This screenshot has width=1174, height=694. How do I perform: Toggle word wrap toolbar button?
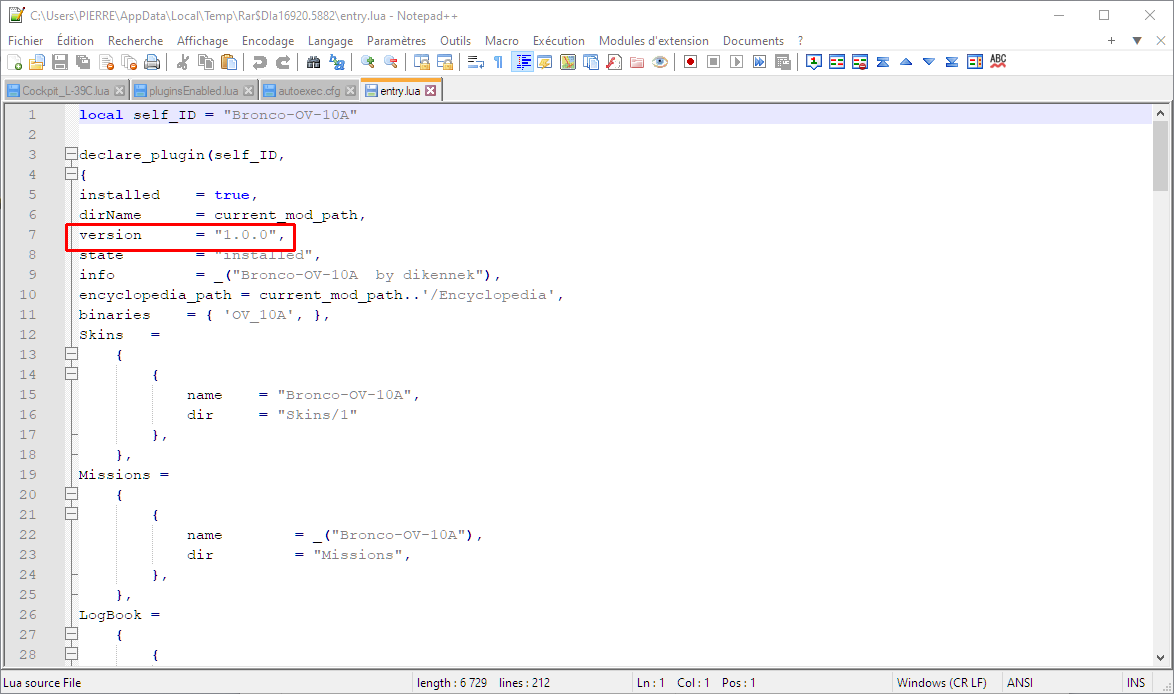[475, 62]
